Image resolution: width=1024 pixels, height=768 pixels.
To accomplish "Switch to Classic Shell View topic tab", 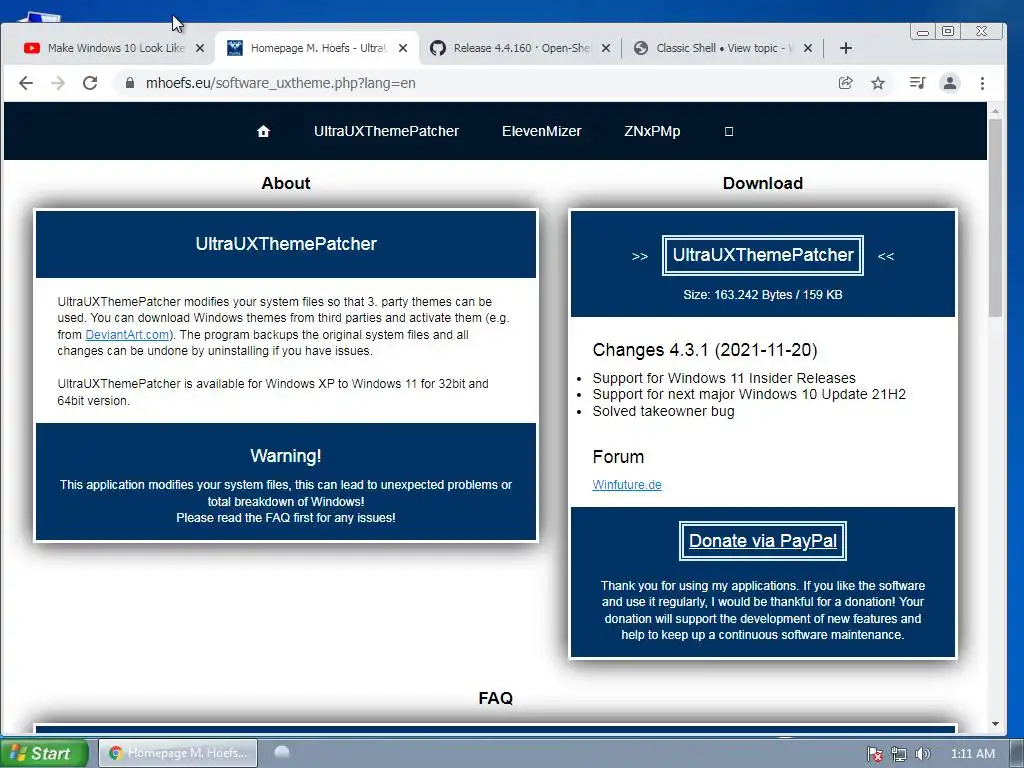I will [x=722, y=48].
